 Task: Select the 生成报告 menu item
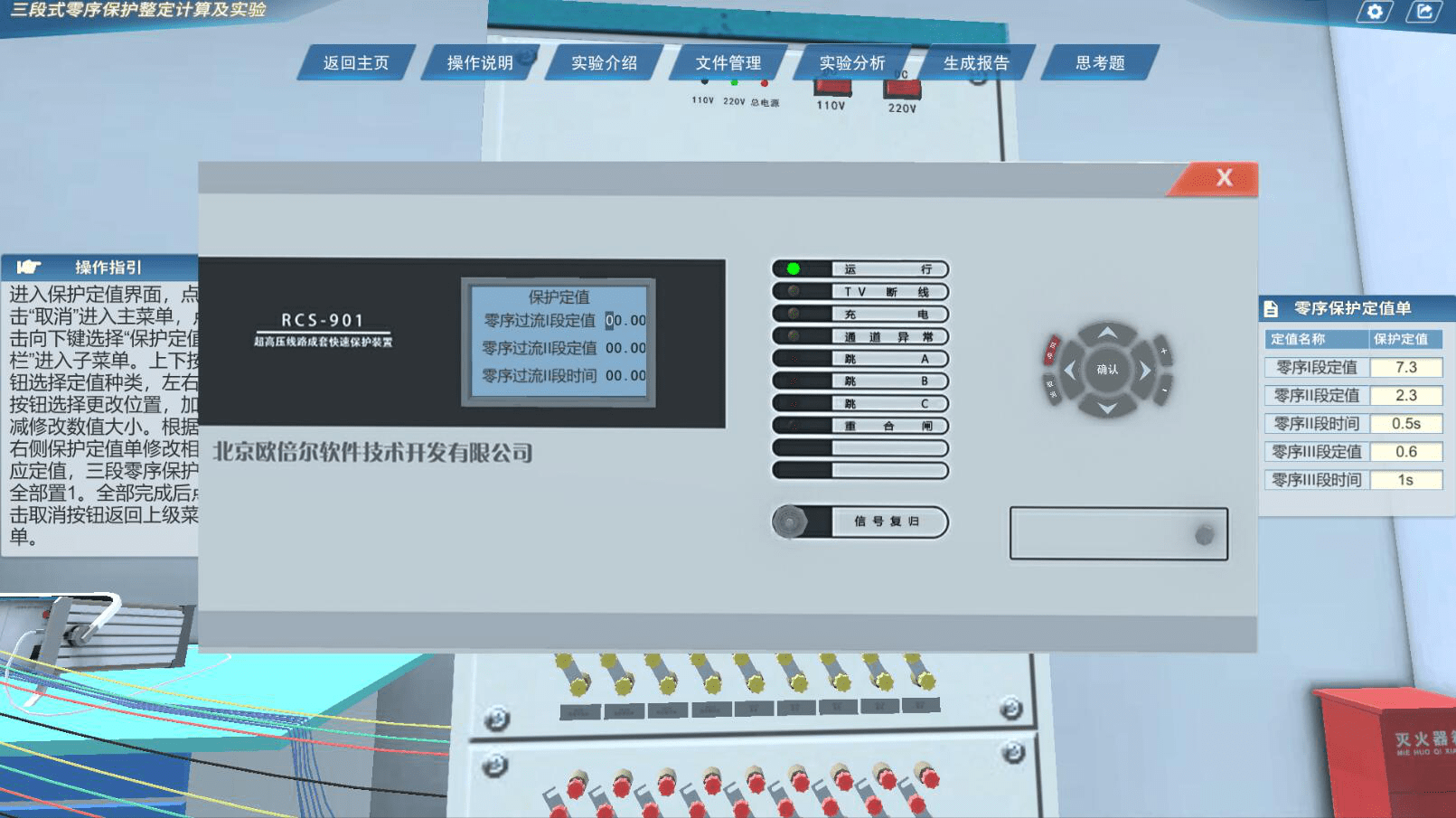[975, 62]
